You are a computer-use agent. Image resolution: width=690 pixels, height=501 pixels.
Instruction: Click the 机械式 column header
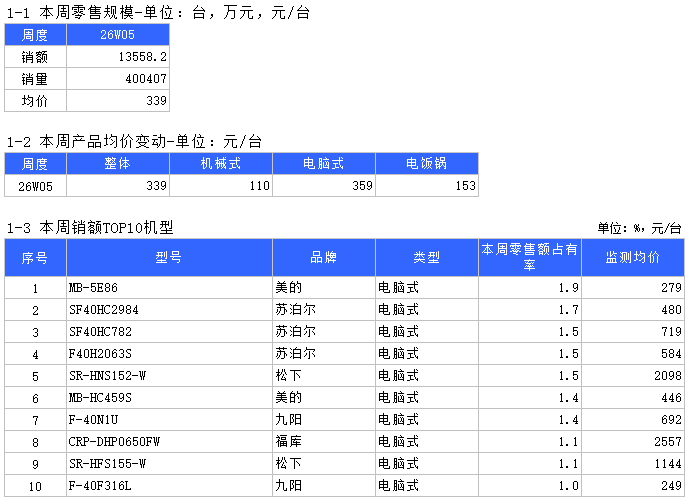pos(221,163)
